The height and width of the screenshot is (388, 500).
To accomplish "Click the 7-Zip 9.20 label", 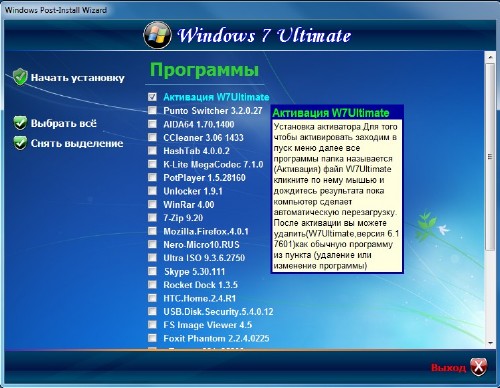I will (183, 218).
